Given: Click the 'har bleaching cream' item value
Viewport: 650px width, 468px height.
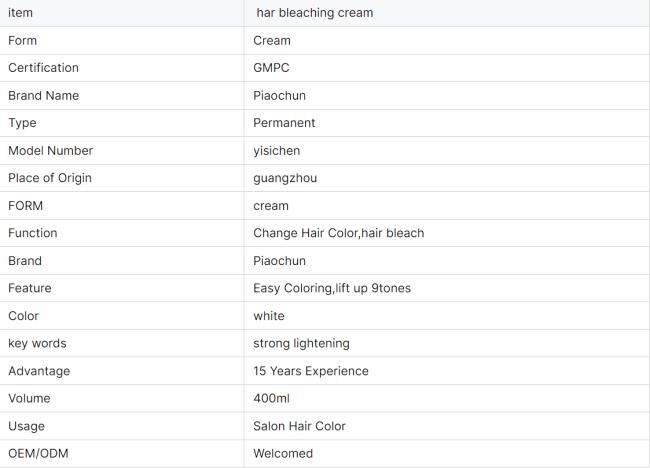Looking at the screenshot, I should 315,13.
